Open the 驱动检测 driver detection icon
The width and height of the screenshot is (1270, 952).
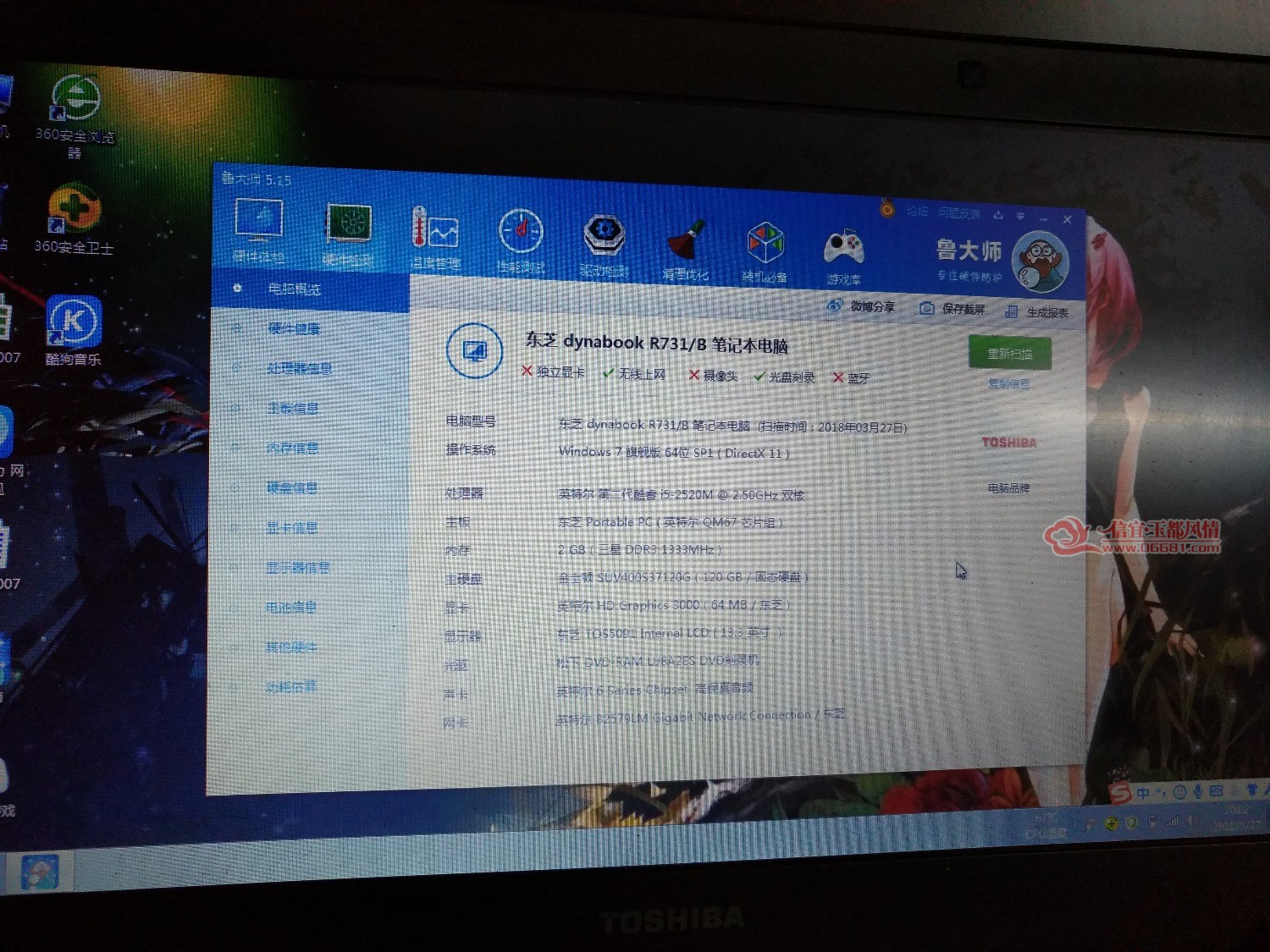pyautogui.click(x=604, y=245)
